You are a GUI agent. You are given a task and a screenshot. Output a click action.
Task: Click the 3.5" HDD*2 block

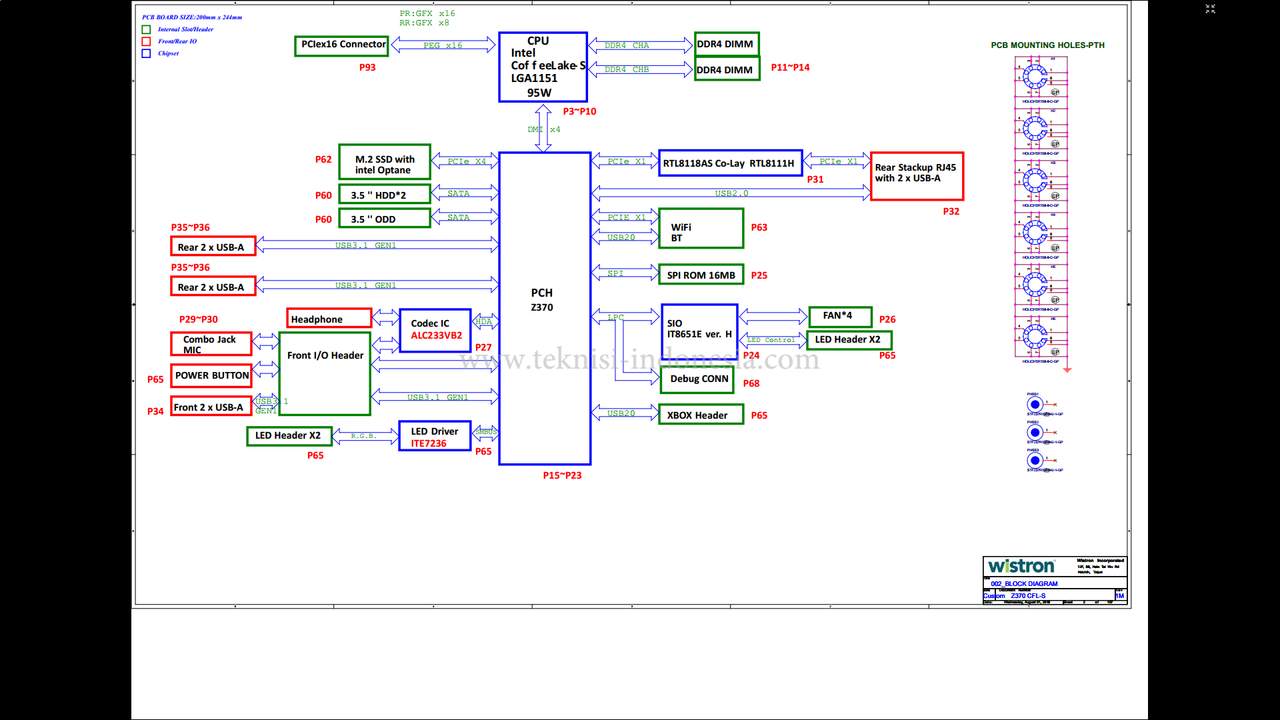[x=385, y=195]
